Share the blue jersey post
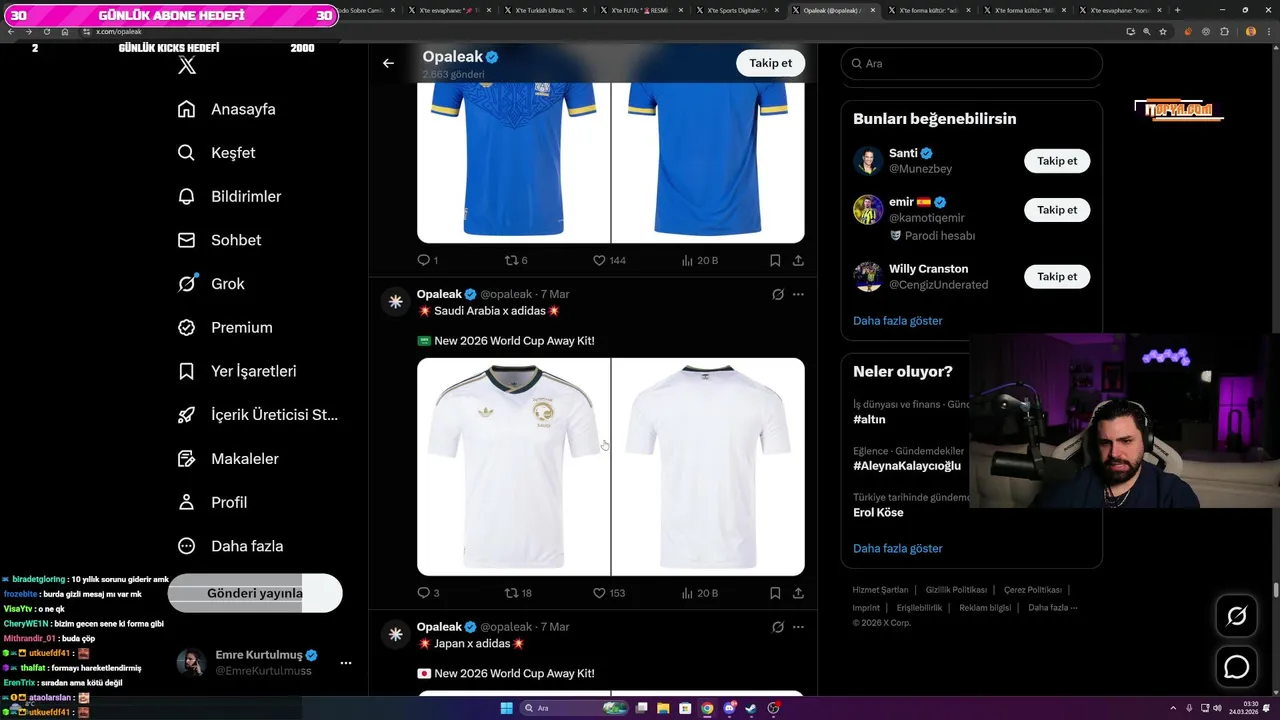This screenshot has width=1280, height=720. [x=798, y=260]
